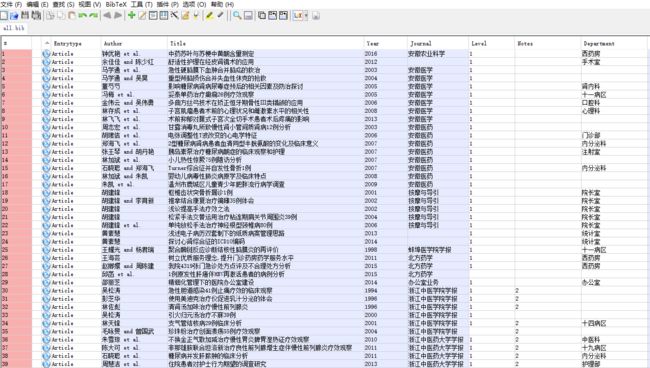
Task: Open the BibTeX menu
Action: coord(116,4)
